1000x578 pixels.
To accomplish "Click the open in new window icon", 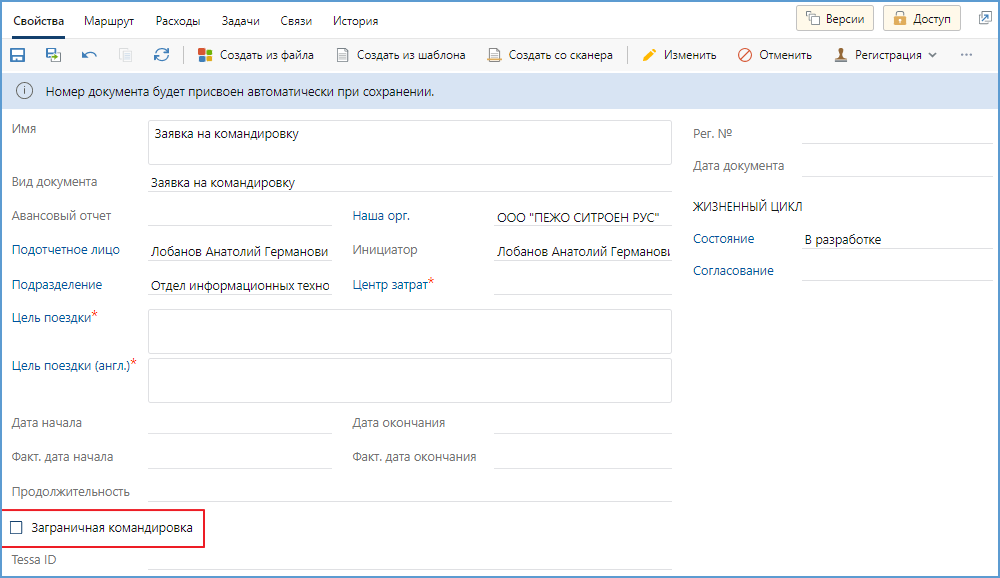I will (x=985, y=18).
